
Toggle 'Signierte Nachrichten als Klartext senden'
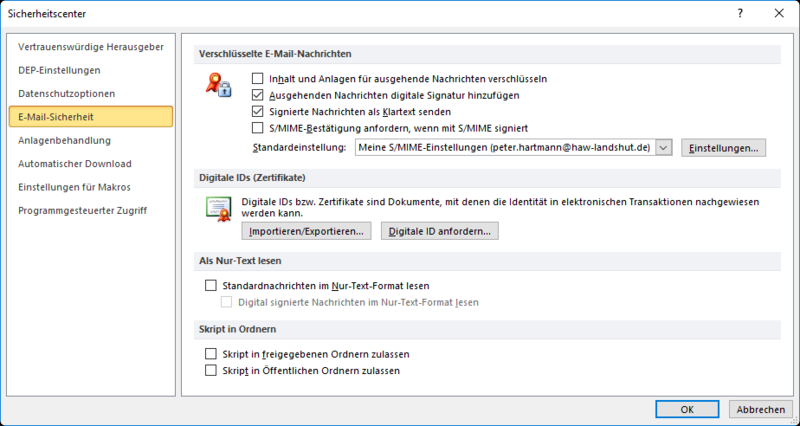(258, 112)
